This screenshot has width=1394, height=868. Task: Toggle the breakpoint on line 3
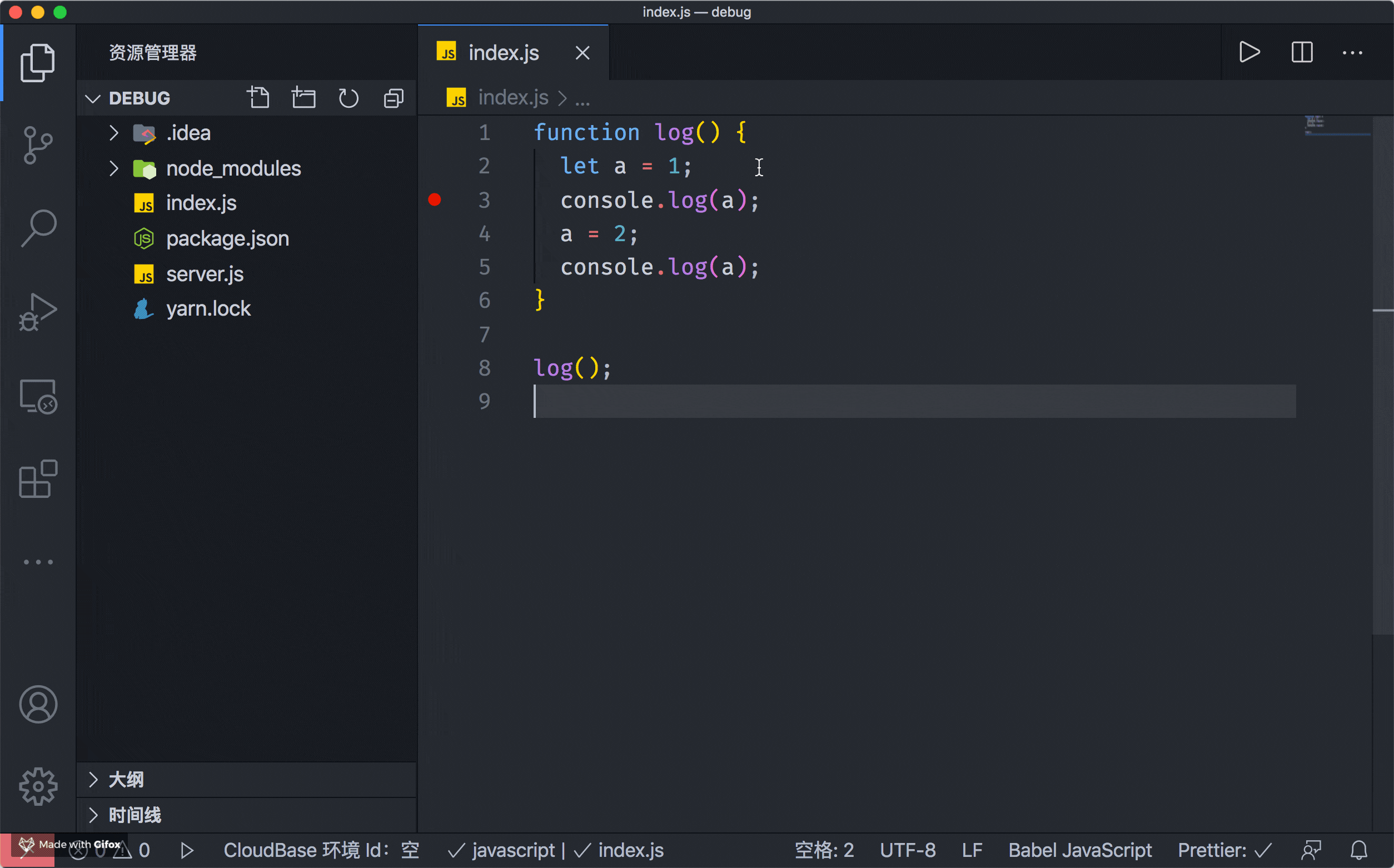(x=435, y=200)
